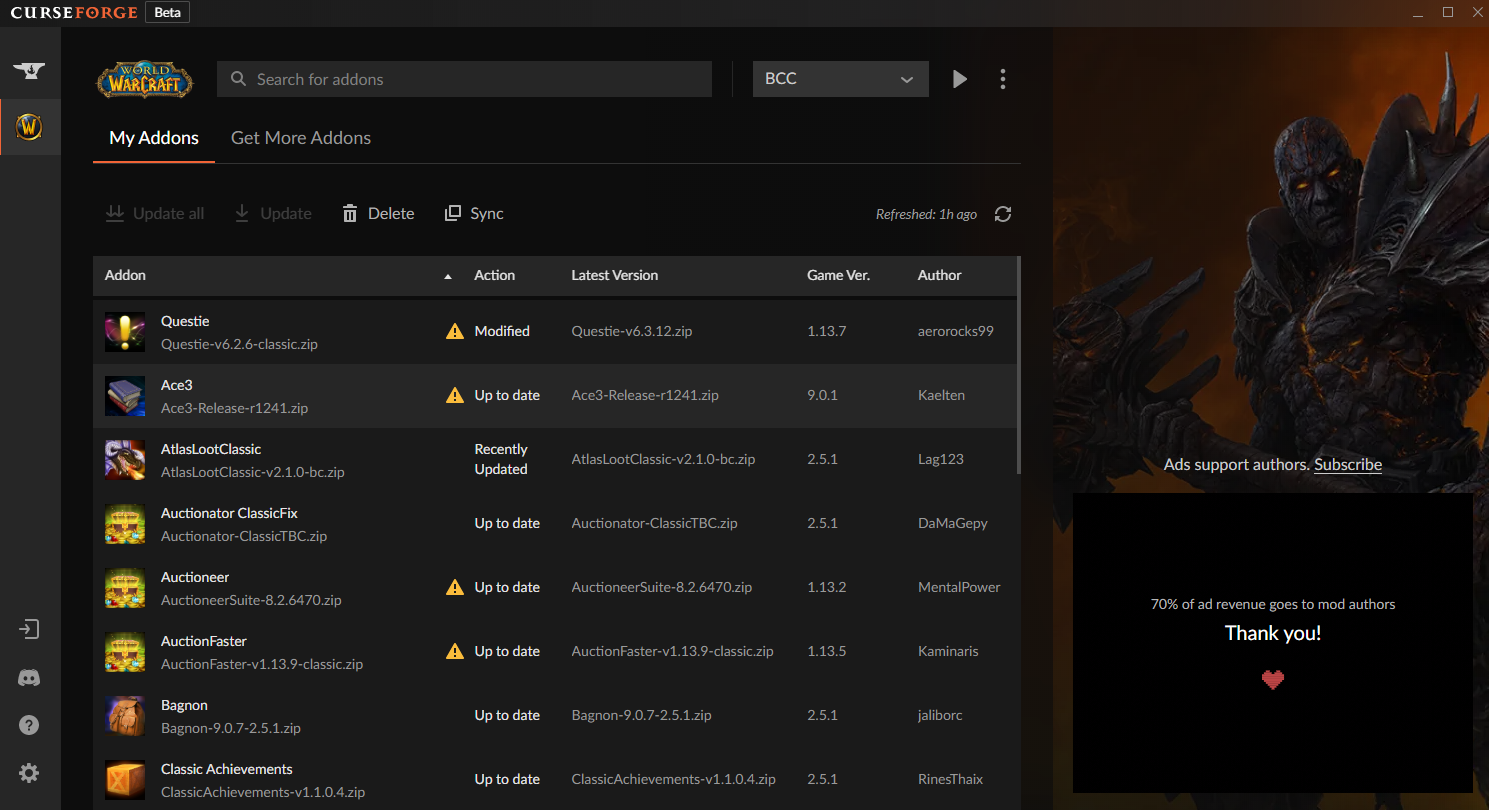Select World of Warcraft game in sidebar
This screenshot has width=1489, height=810.
[x=29, y=127]
